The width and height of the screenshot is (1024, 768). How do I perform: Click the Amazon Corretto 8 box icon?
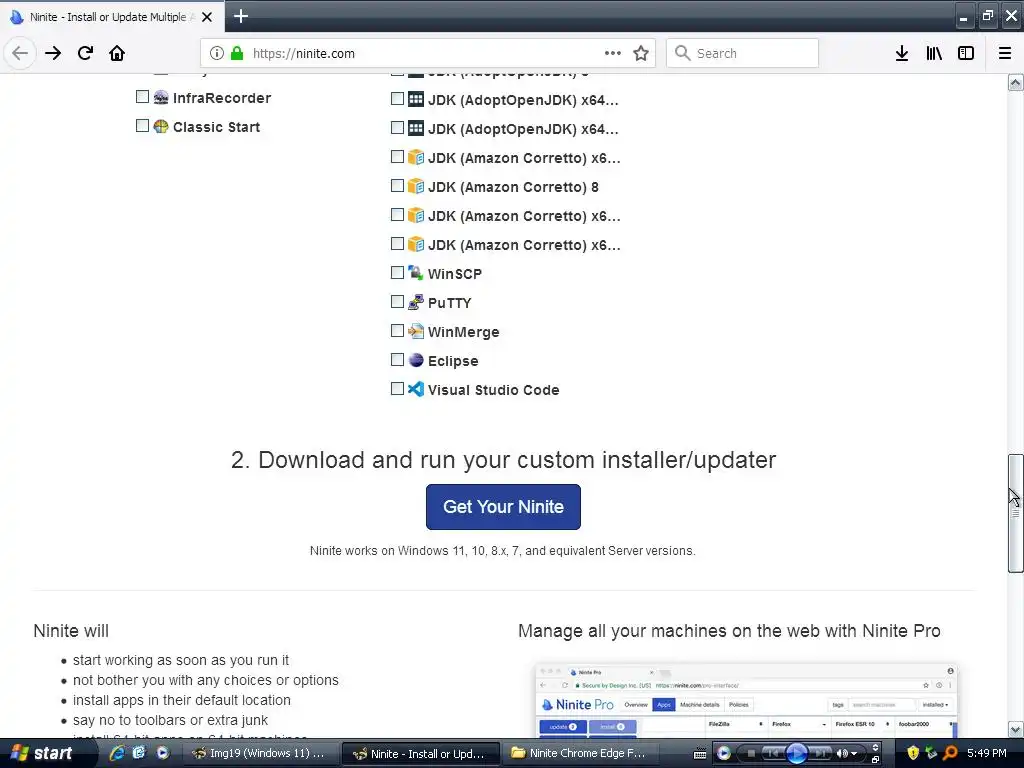pyautogui.click(x=416, y=186)
